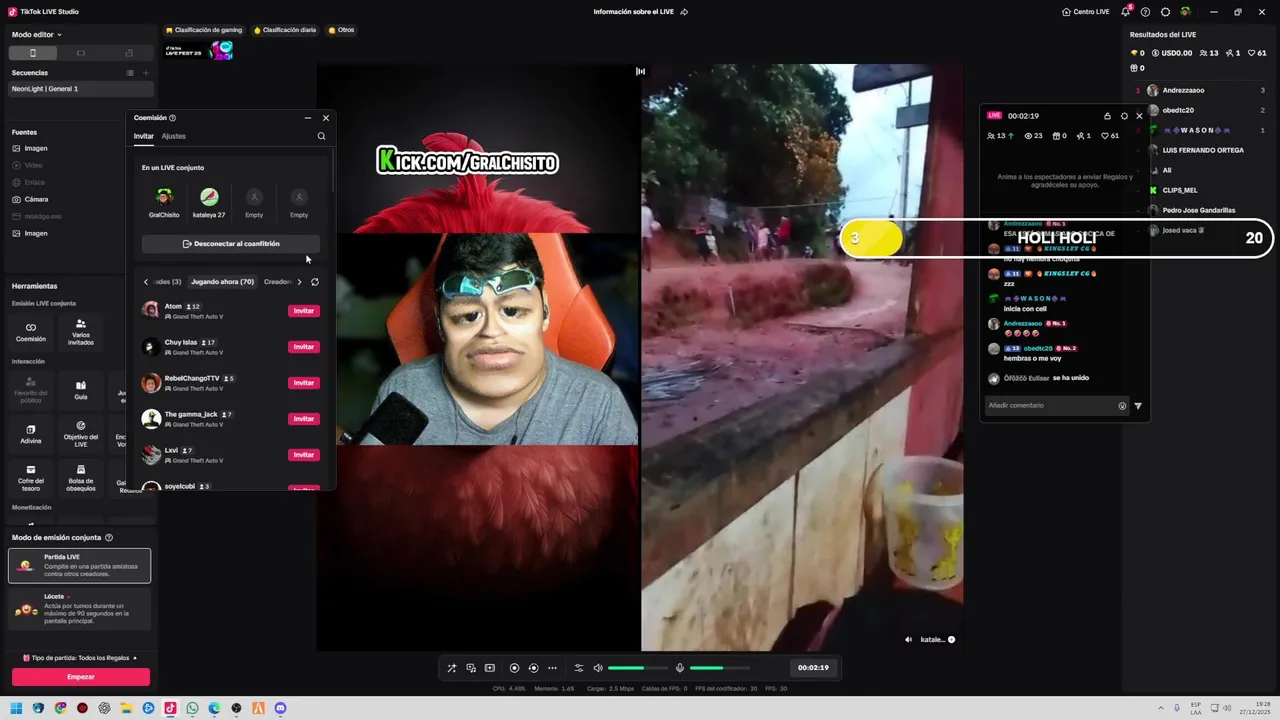
Task: Click the chat filter funnel icon
Action: click(x=1138, y=406)
